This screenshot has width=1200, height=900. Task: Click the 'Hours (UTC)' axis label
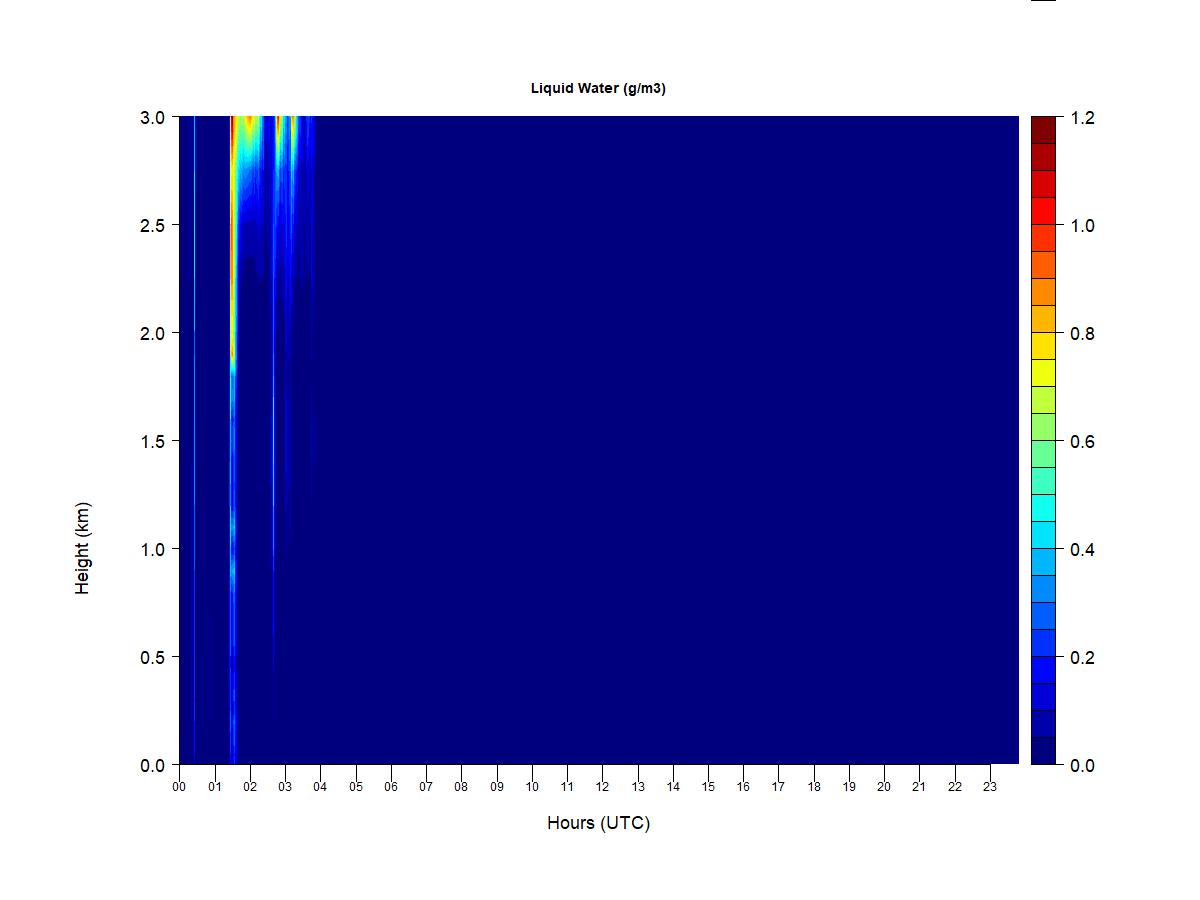[x=598, y=823]
